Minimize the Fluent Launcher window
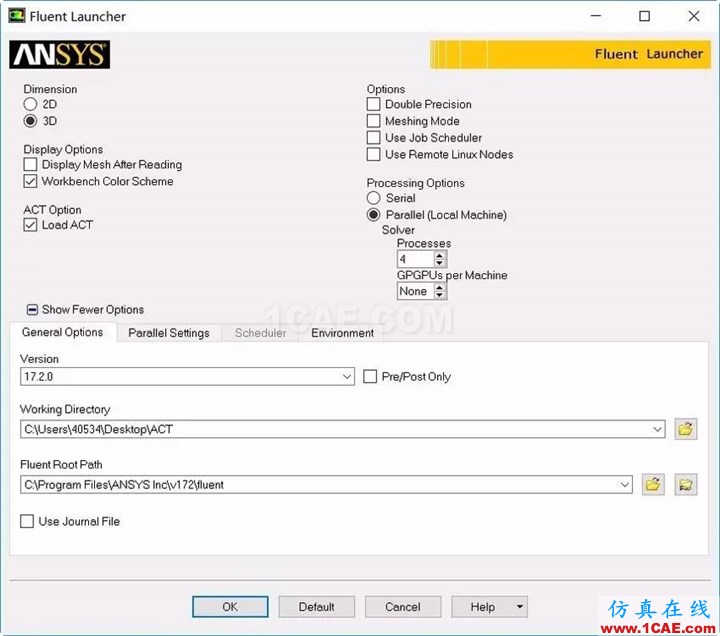The image size is (720, 636). [x=596, y=16]
